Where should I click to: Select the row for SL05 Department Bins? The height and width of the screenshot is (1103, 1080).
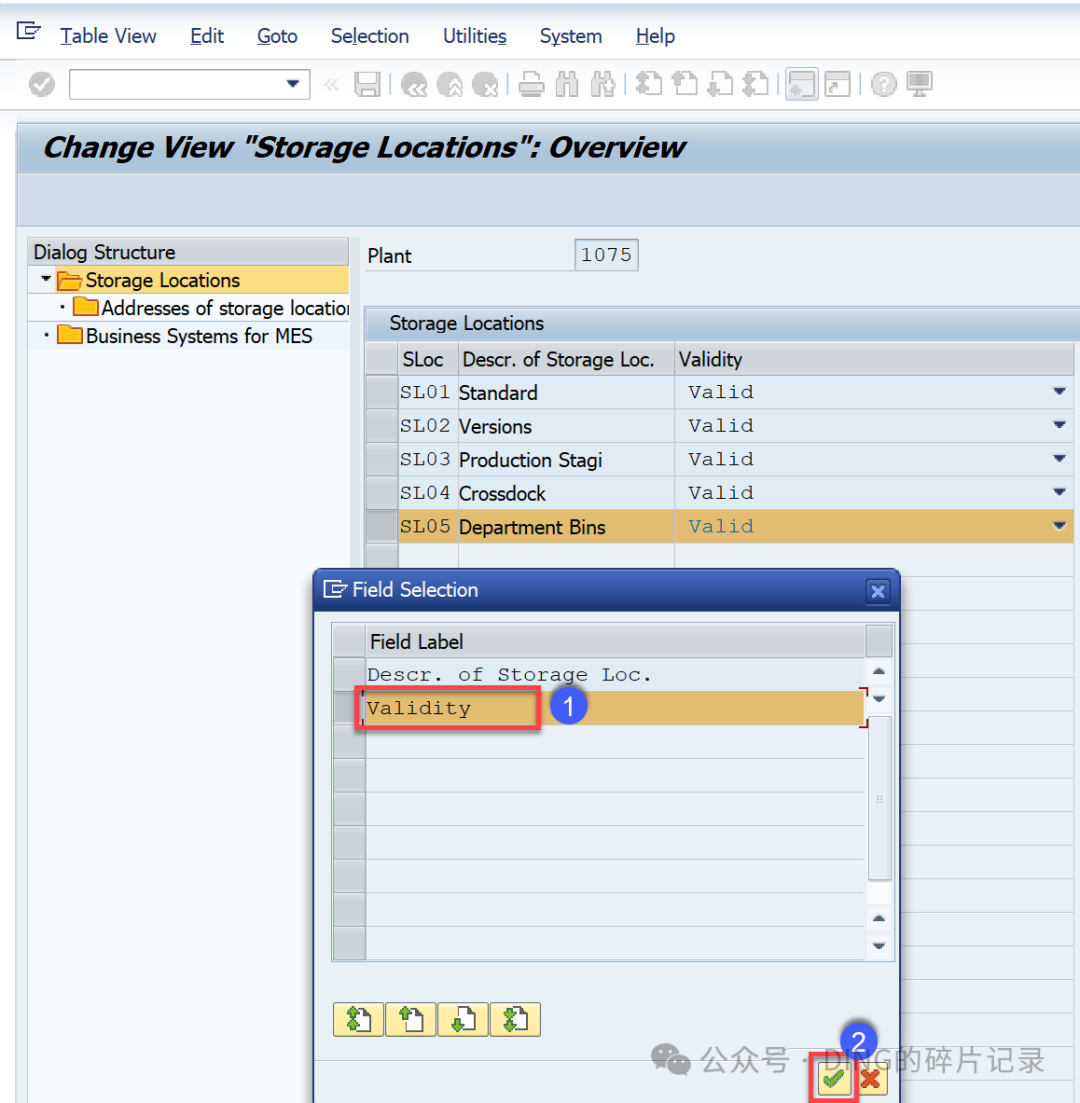tap(382, 527)
